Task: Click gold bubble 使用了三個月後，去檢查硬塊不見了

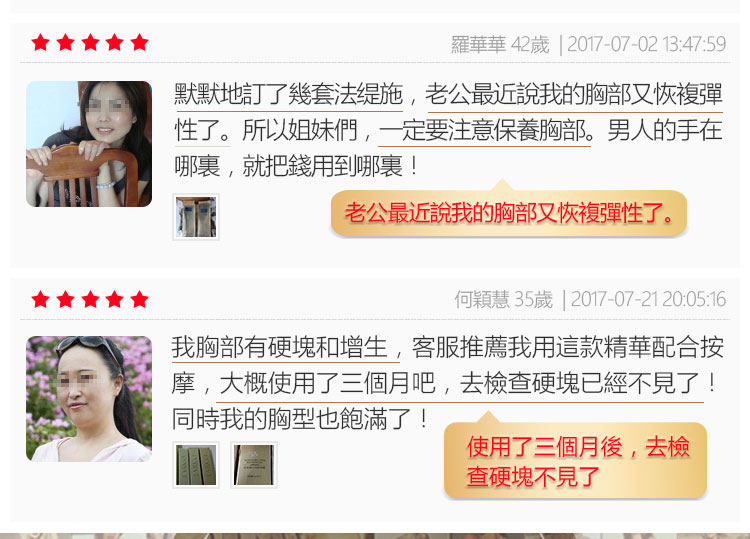Action: 575,461
